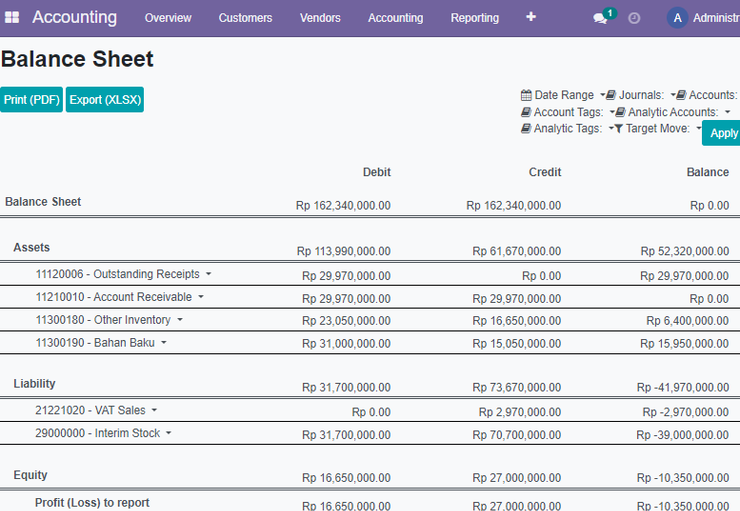Expand the Account Tags filter dropdown
740x511 pixels.
(x=612, y=112)
